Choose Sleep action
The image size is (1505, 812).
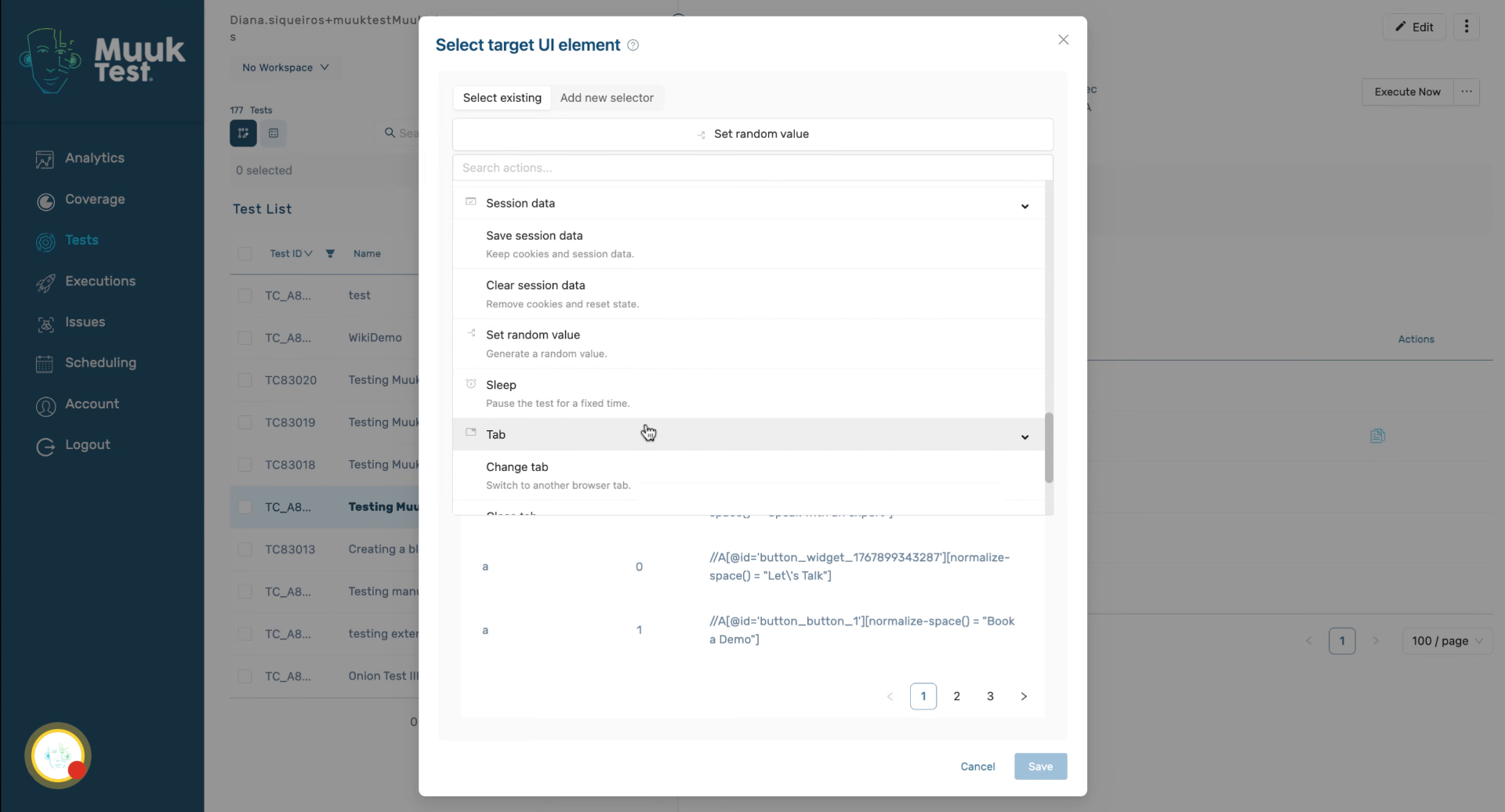[x=749, y=393]
